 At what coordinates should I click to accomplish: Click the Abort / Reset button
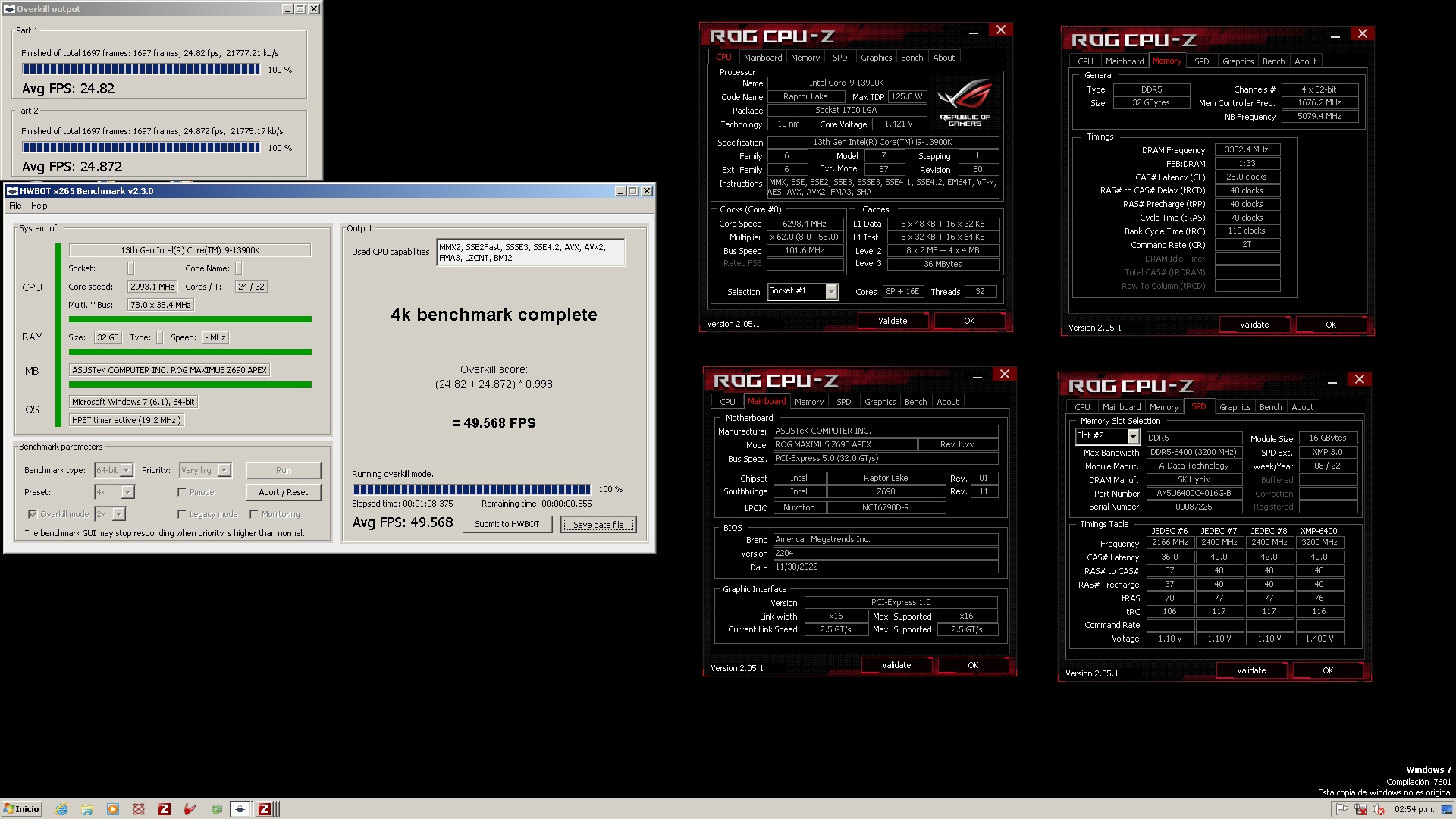(284, 492)
